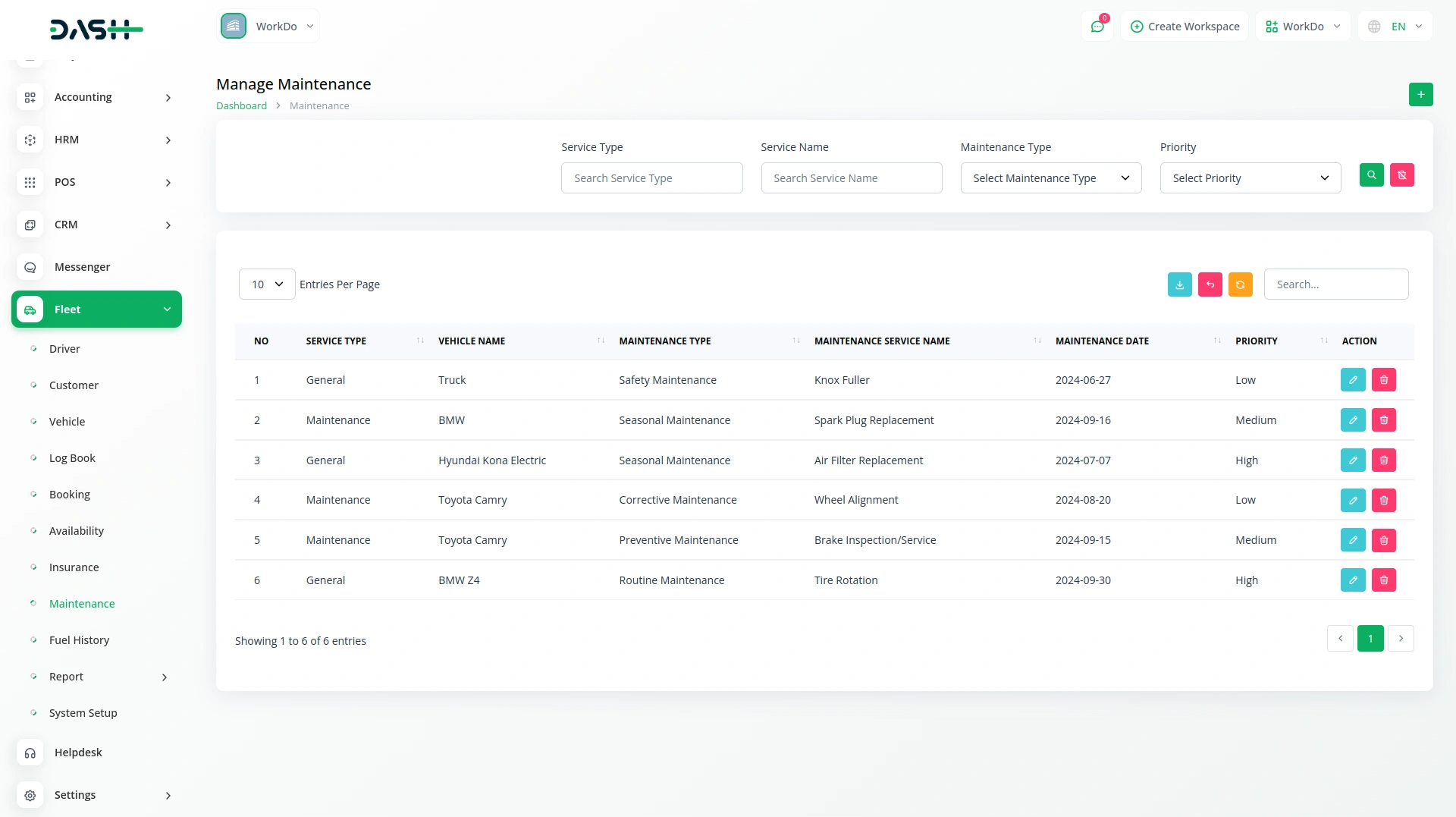The image size is (1456, 817).
Task: Click the DASH logo
Action: click(96, 30)
